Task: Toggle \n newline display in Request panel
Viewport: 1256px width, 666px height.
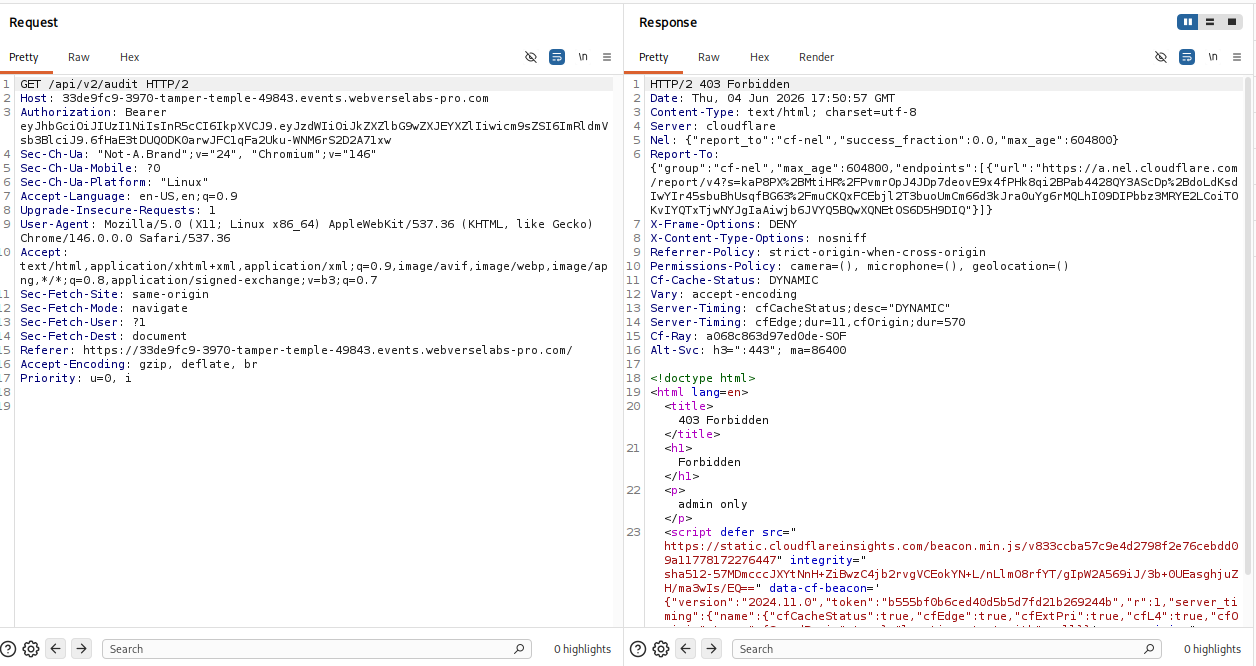Action: coord(583,57)
